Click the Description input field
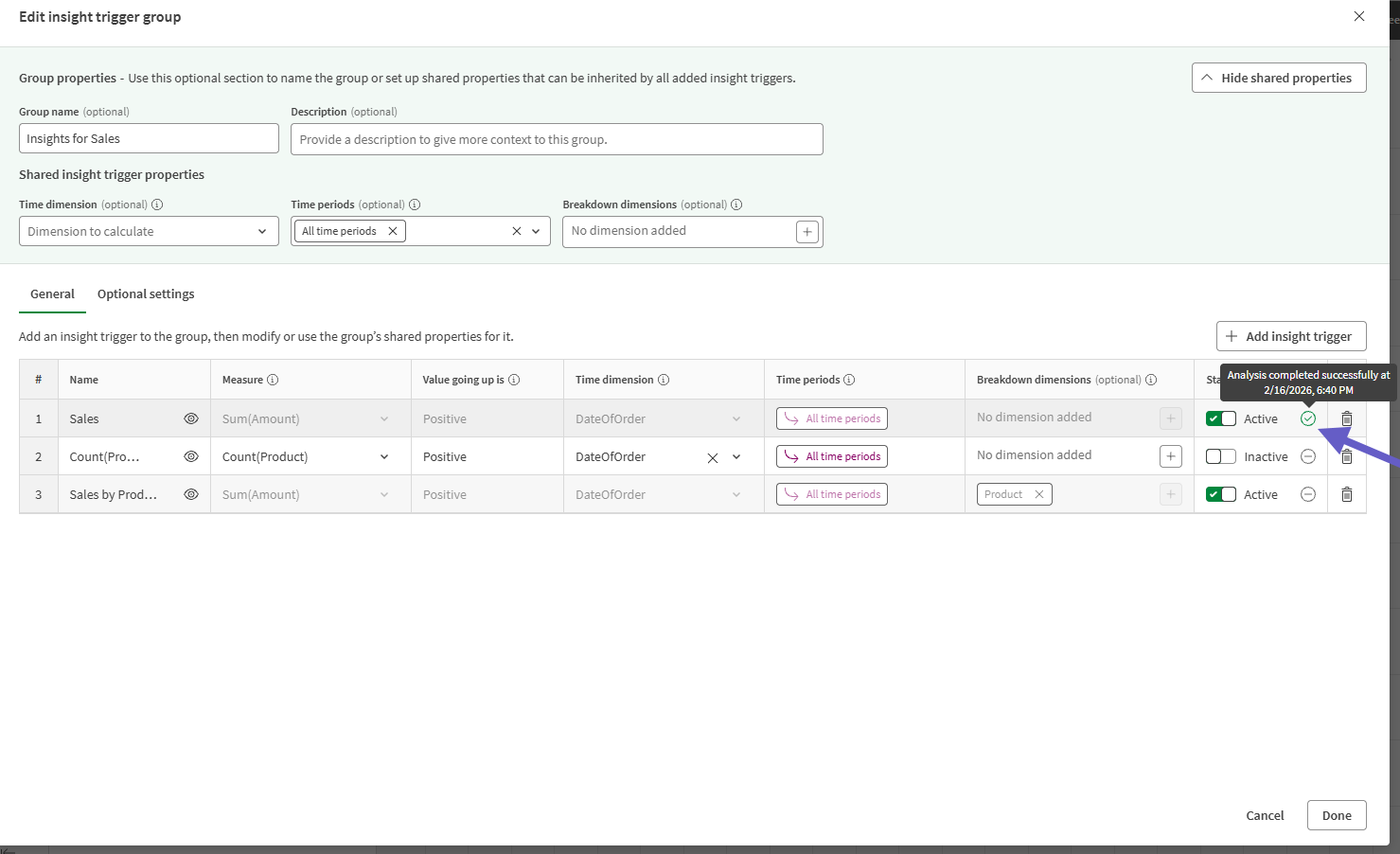 click(x=557, y=139)
